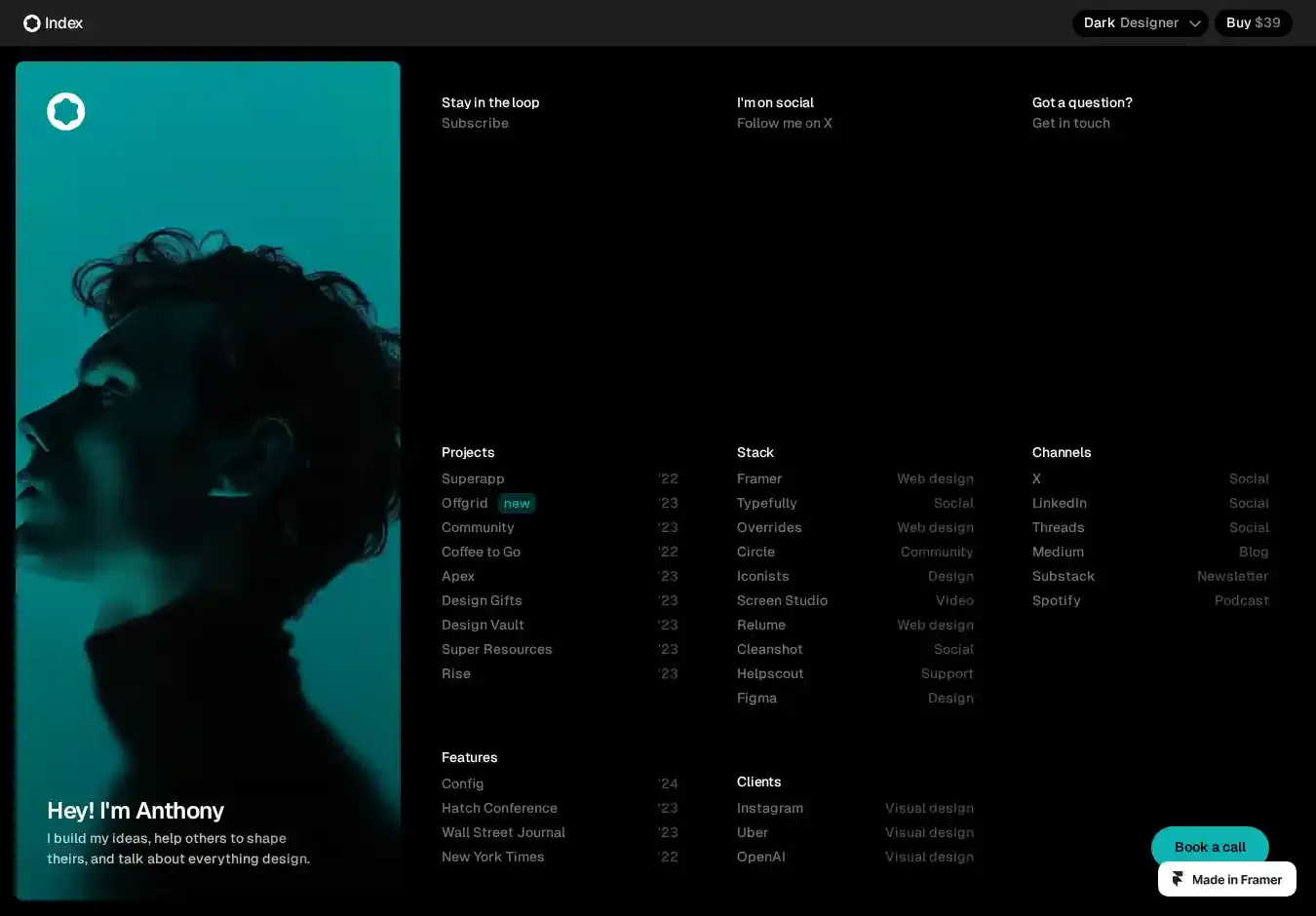Click the Anthony portrait image

[208, 480]
